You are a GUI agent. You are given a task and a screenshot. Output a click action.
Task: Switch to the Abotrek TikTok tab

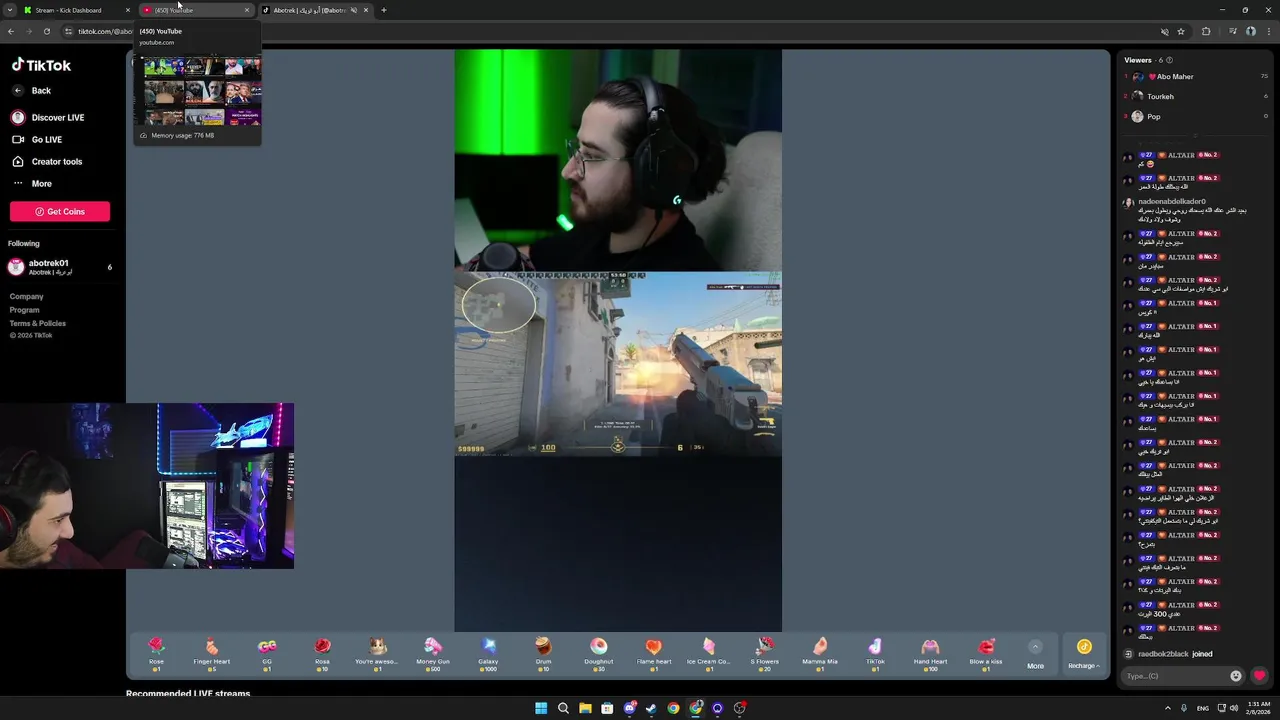(315, 10)
